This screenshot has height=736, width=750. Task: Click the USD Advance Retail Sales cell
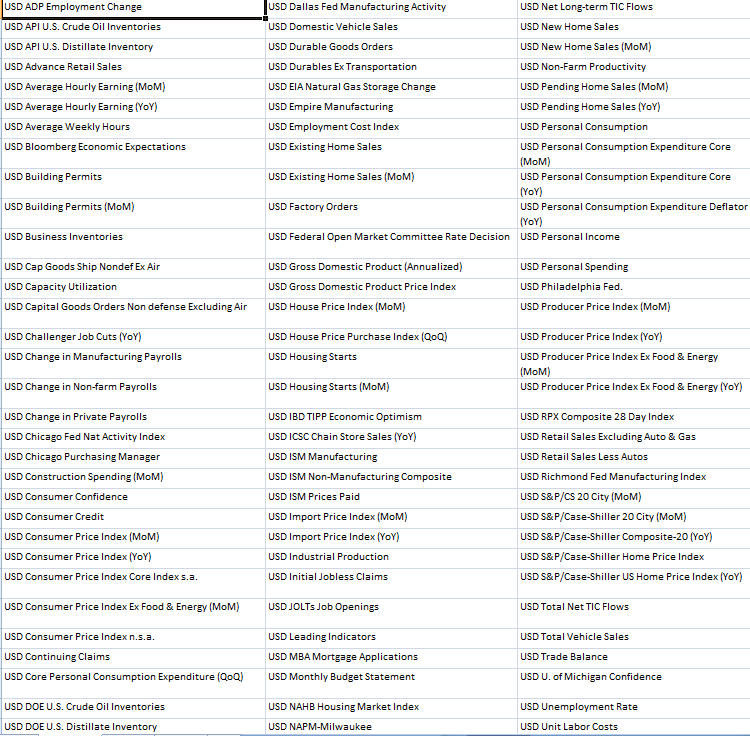coord(133,68)
